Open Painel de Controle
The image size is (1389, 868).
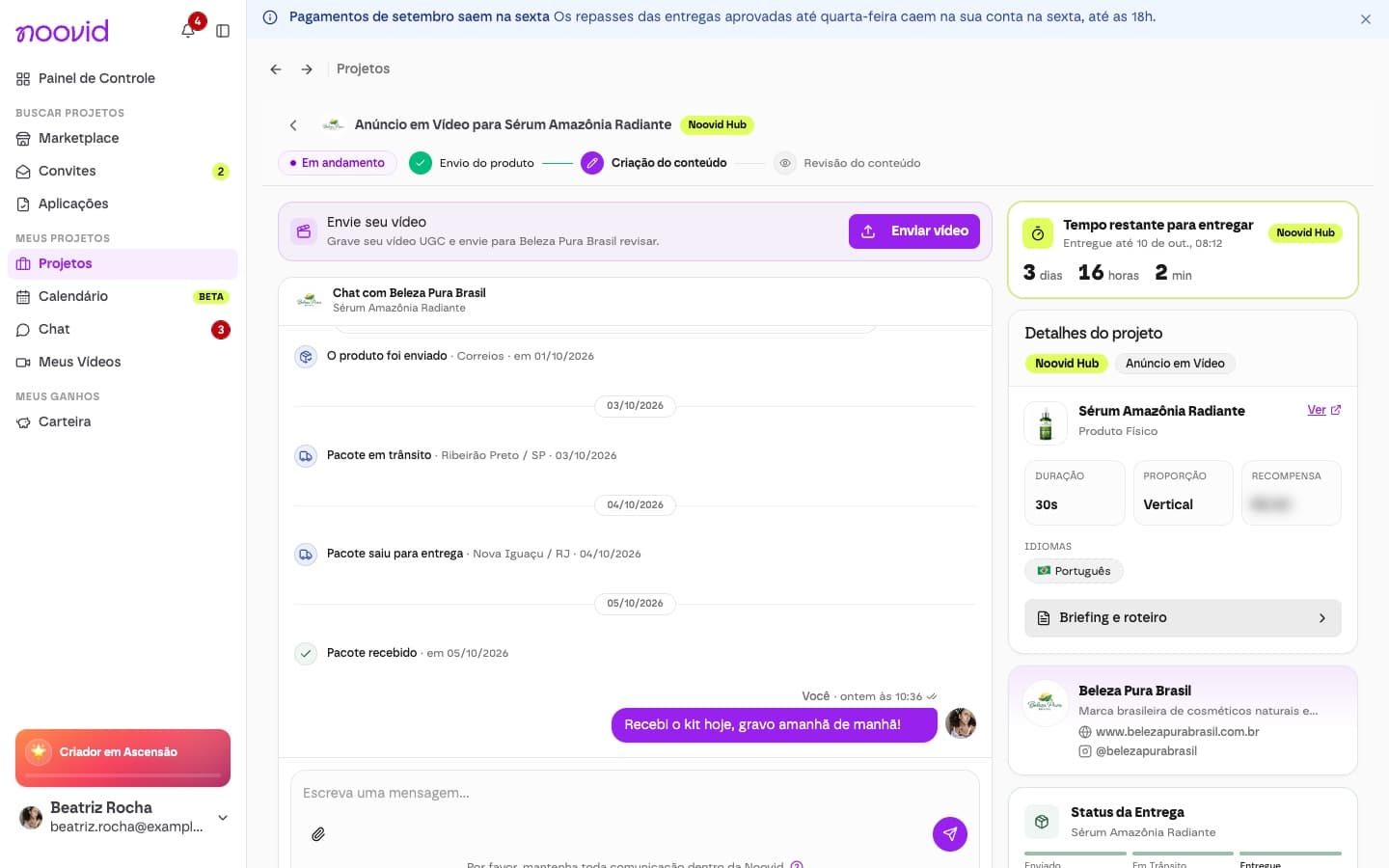[x=123, y=78]
